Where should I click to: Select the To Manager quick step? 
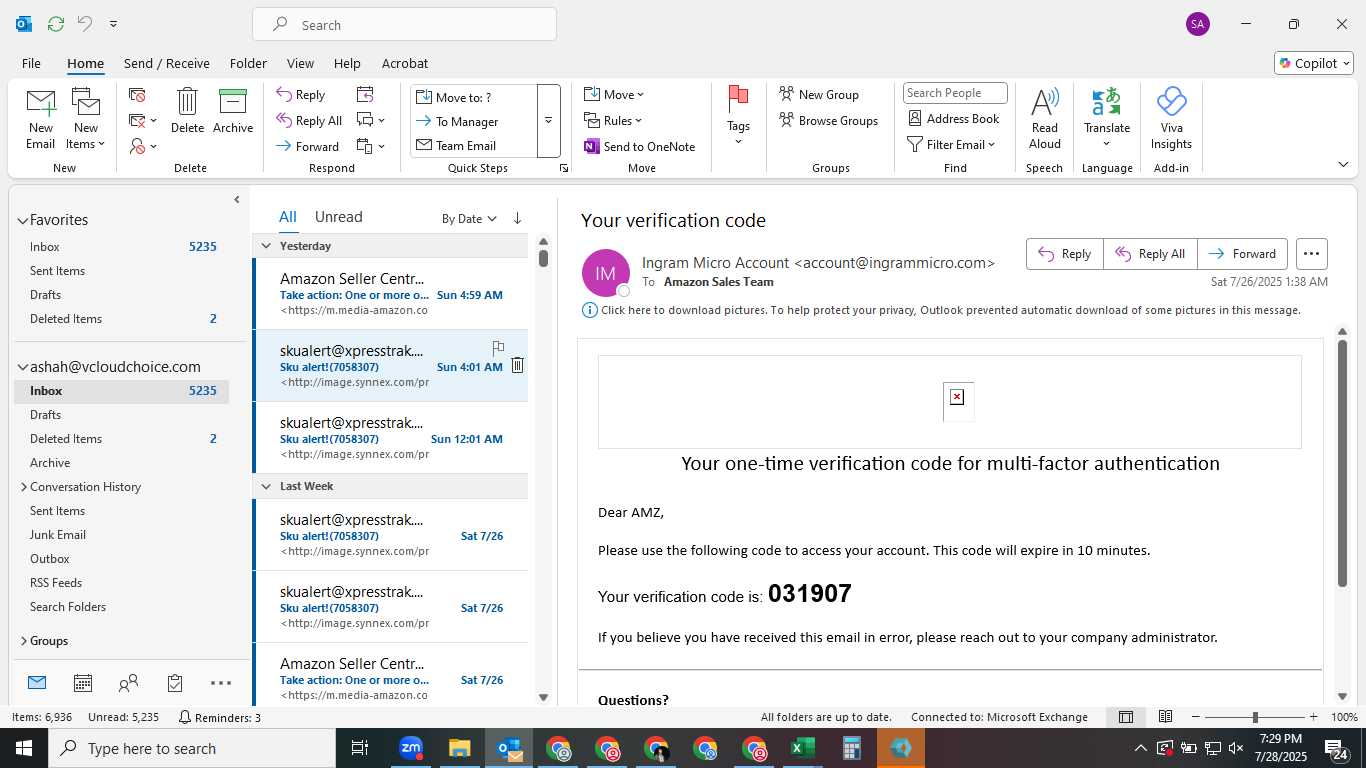[x=474, y=121]
